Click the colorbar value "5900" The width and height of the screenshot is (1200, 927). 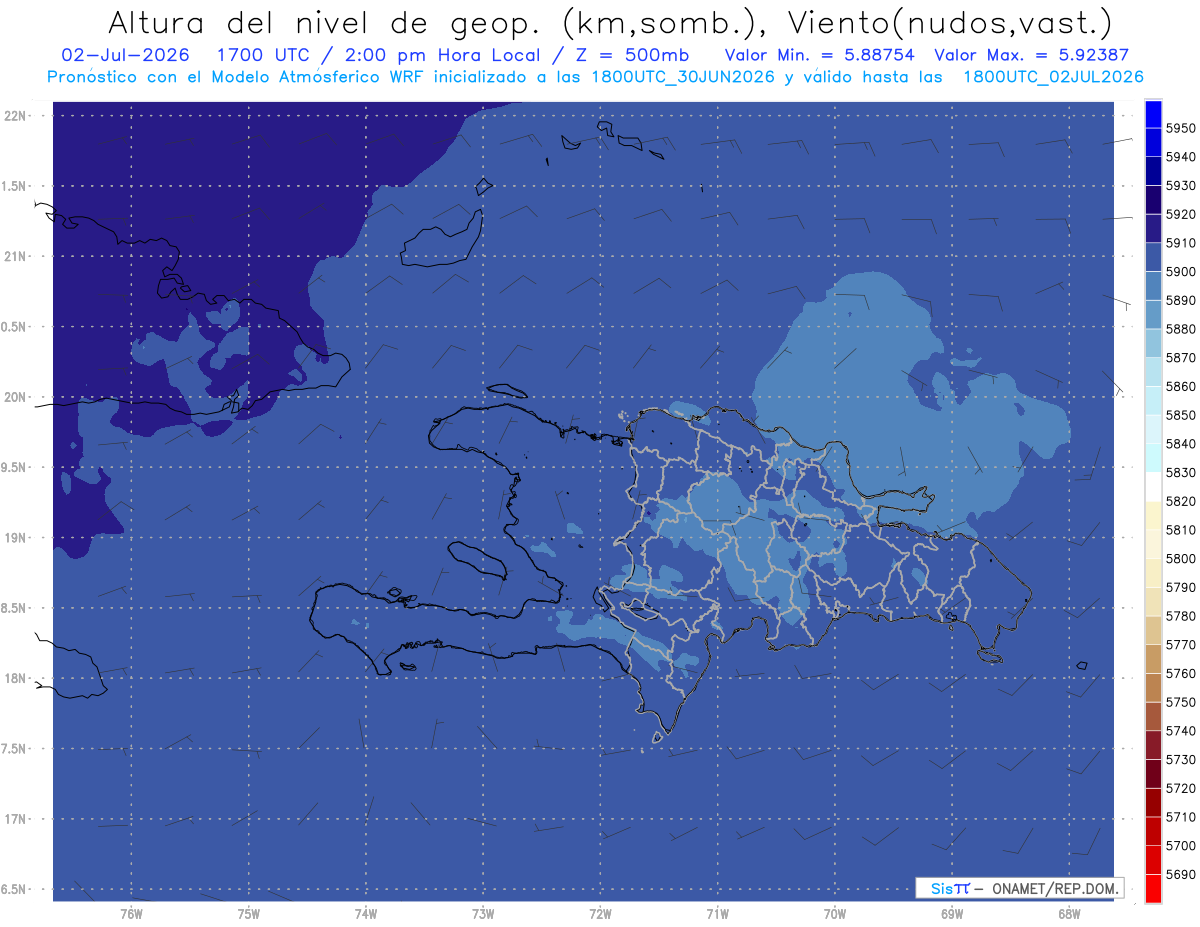pos(1181,272)
